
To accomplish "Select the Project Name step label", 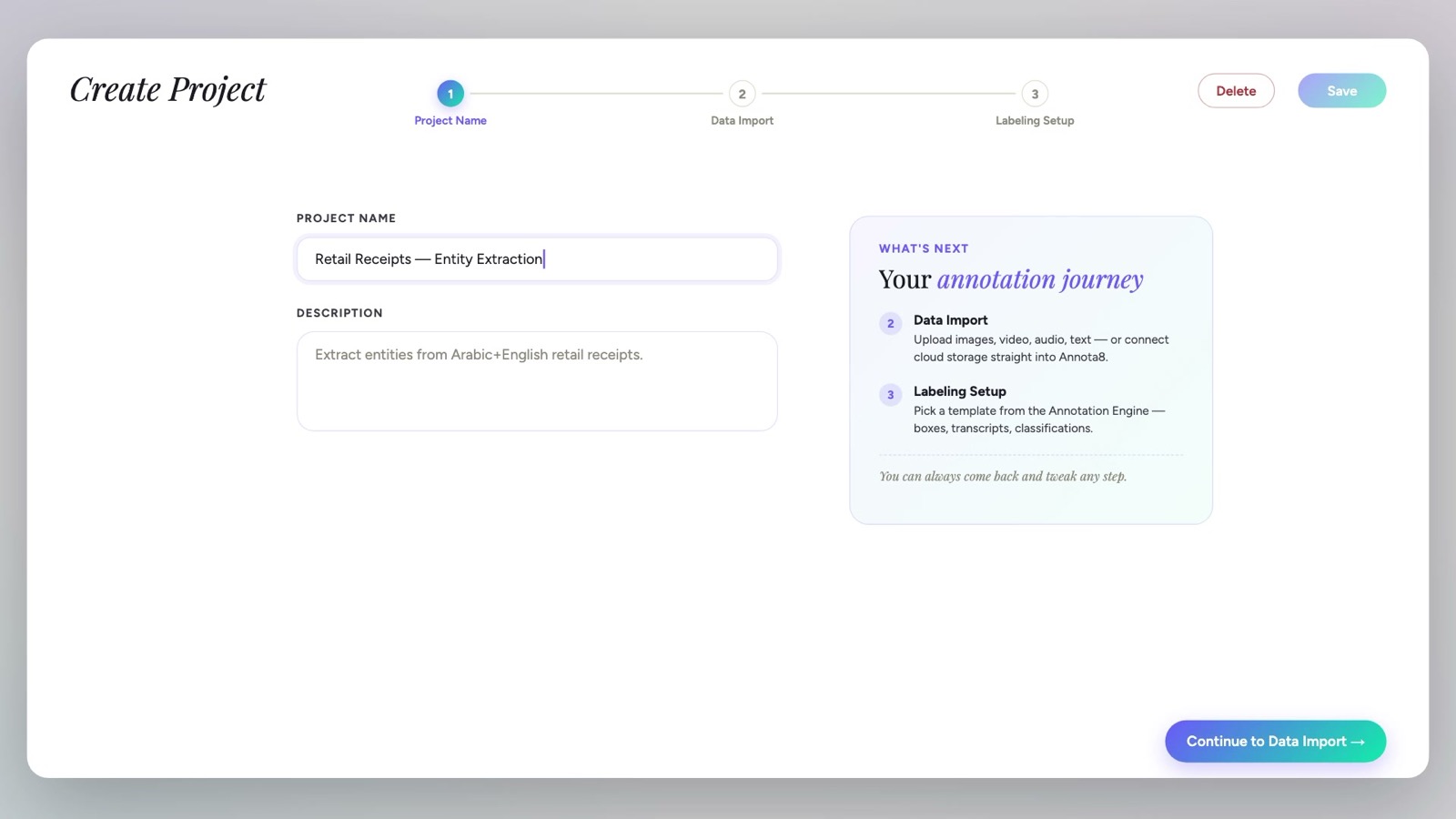I will (450, 120).
